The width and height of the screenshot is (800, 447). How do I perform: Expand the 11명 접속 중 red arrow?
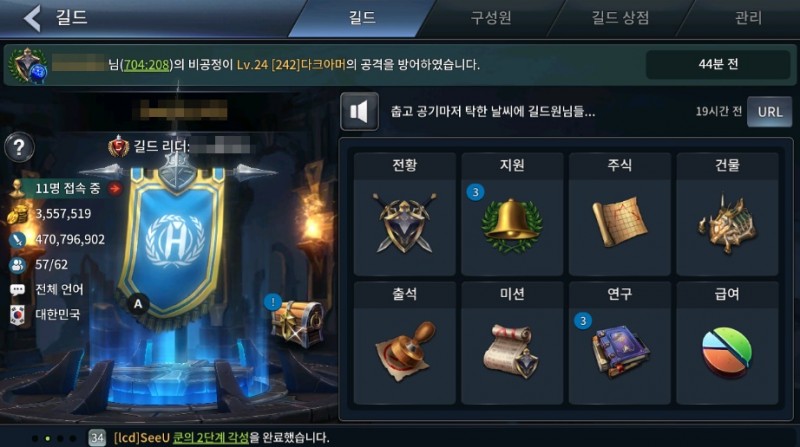[115, 188]
